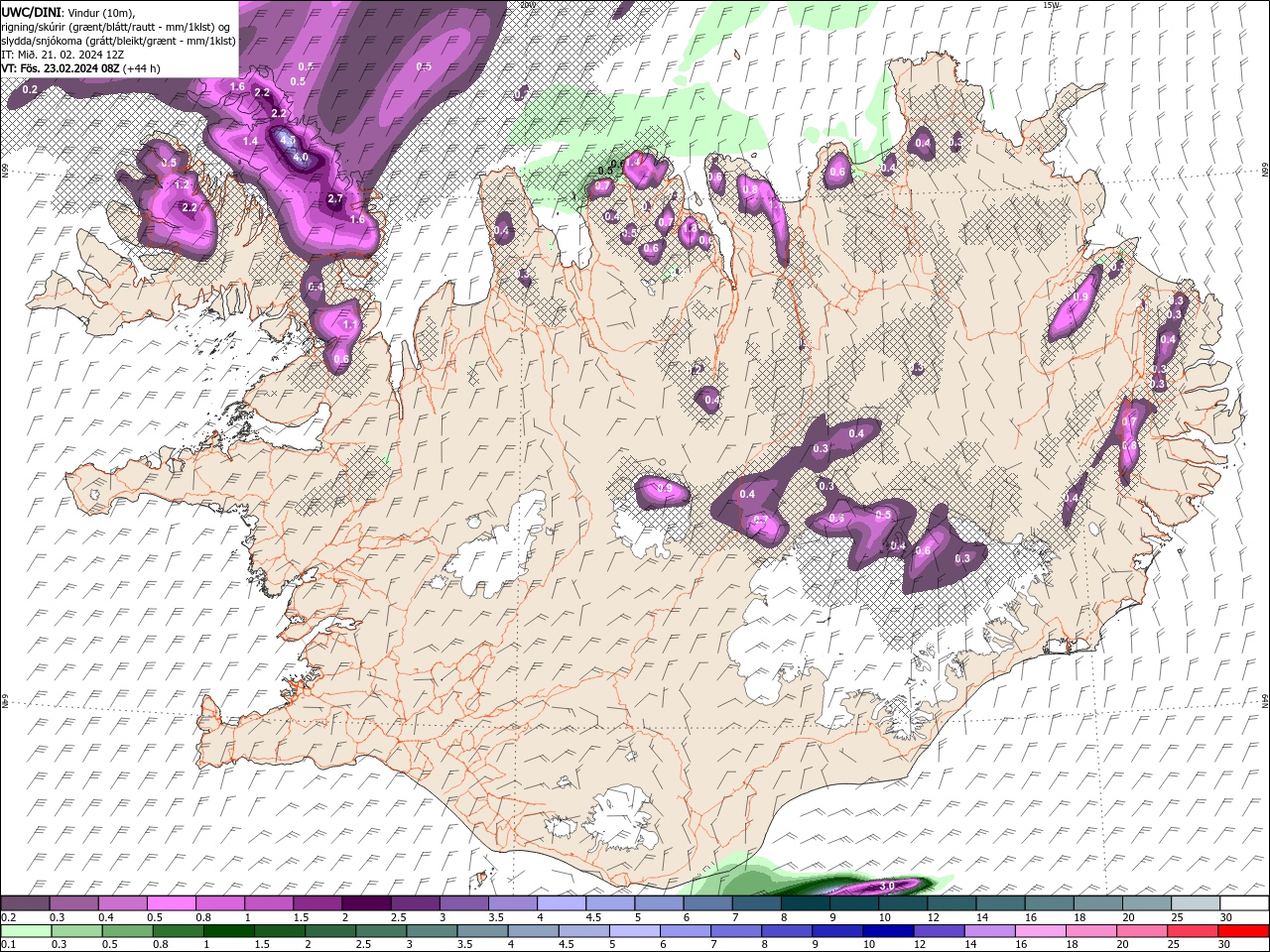
Task: Click the valid time "VT: Fös. 23.02.2024 08Z"
Action: (61, 68)
